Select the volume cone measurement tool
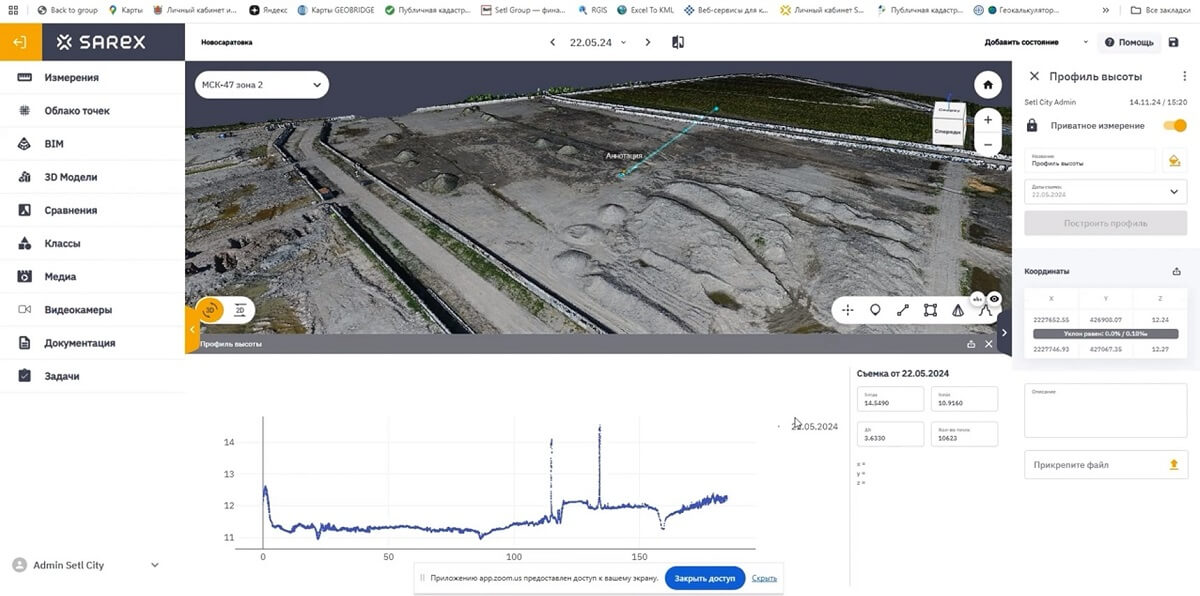1200x596 pixels. click(957, 310)
